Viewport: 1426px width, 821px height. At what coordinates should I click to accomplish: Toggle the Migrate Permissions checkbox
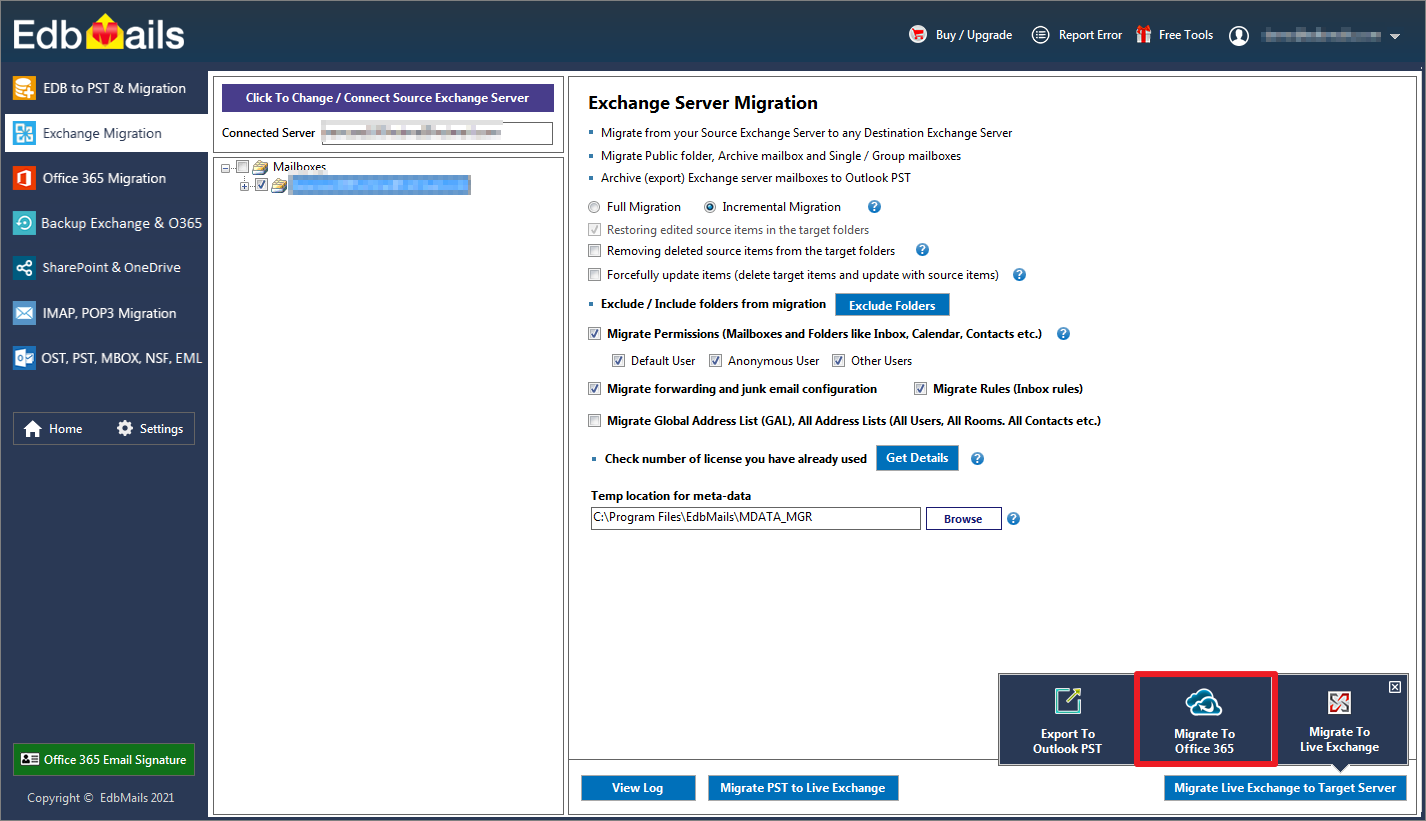pos(595,334)
